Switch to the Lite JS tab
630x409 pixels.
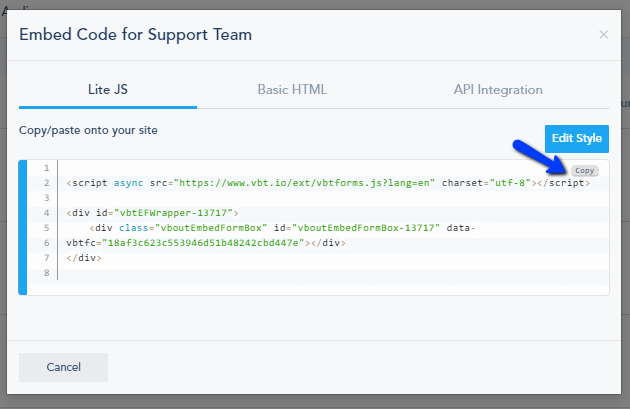tap(108, 89)
